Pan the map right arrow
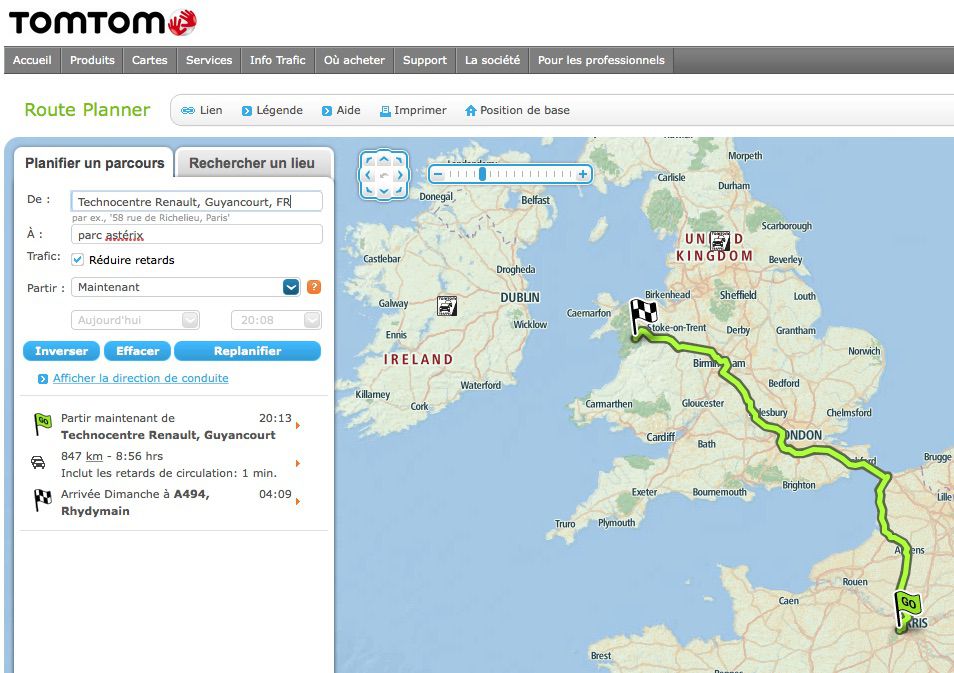The image size is (954, 673). tap(400, 175)
